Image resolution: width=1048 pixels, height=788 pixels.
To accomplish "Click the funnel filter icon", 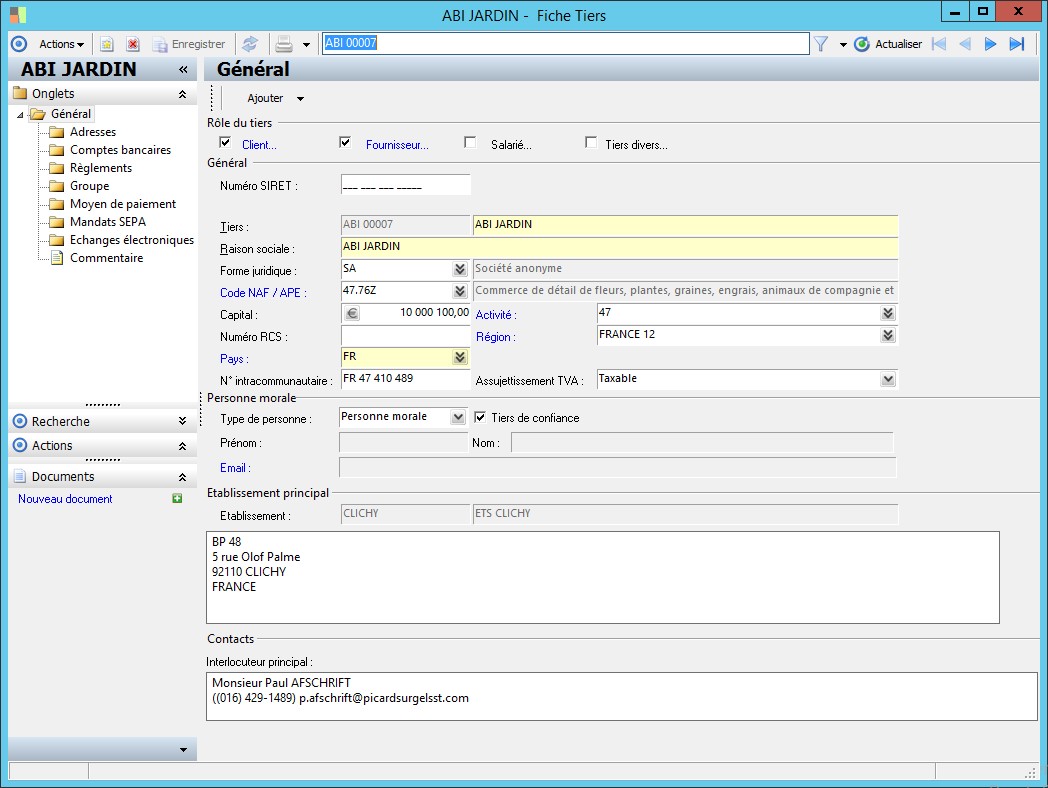I will 821,44.
